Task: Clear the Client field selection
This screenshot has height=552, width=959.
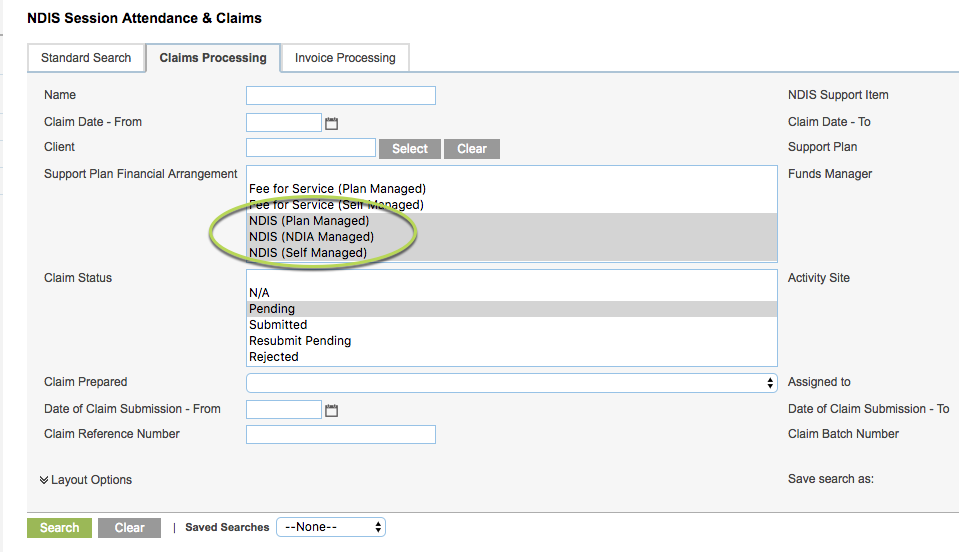Action: click(472, 149)
